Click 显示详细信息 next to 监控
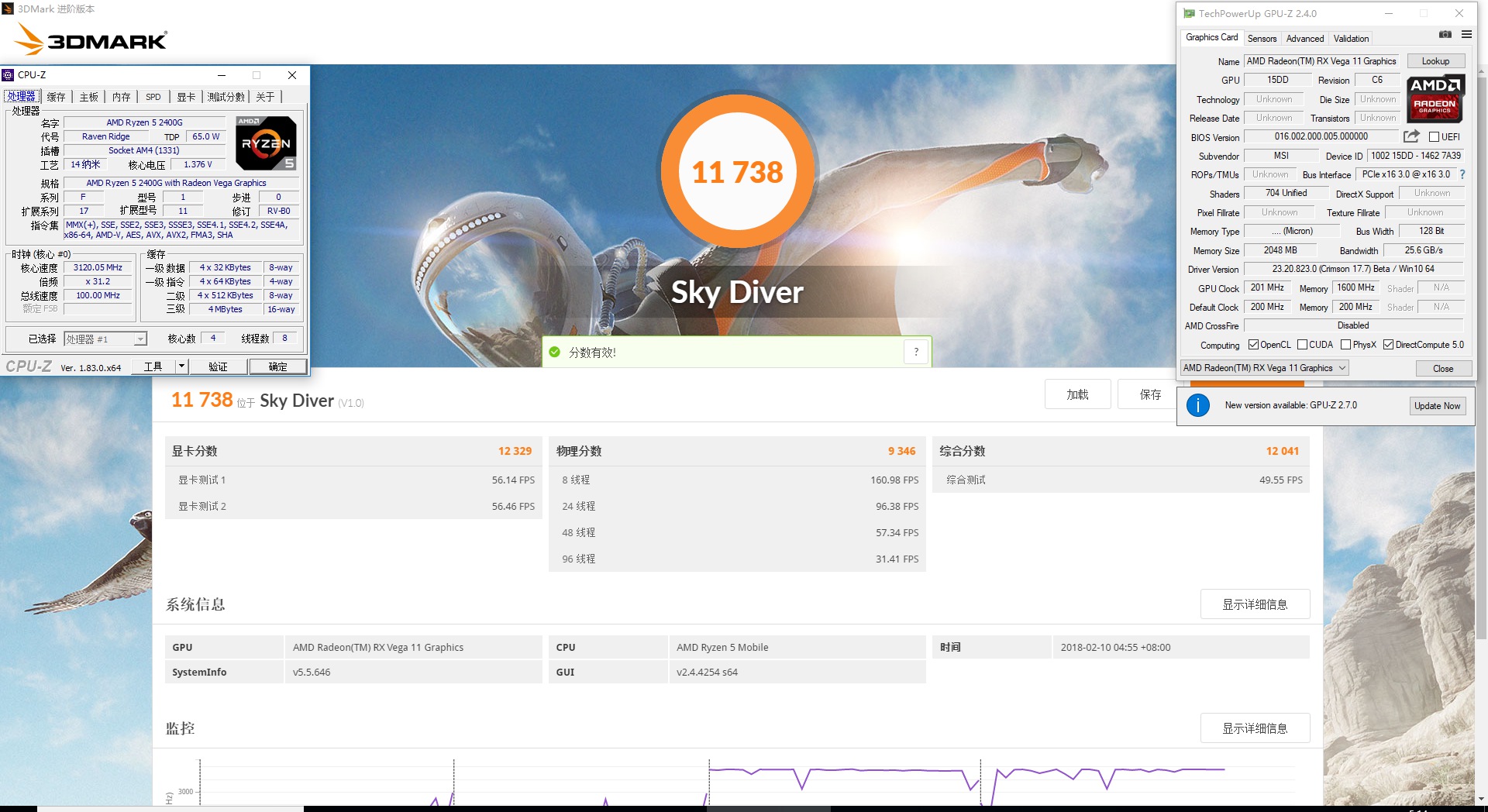The height and width of the screenshot is (812, 1488). (x=1255, y=728)
